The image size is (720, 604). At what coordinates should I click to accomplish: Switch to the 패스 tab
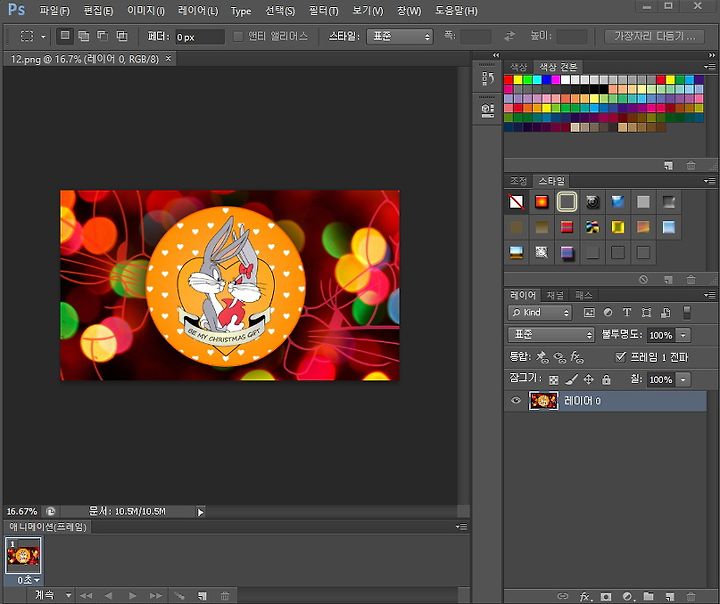584,295
